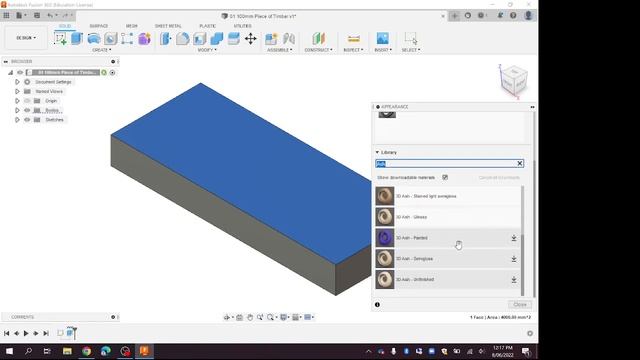Open the data panel grid icon
This screenshot has height=360, width=640.
6,16
